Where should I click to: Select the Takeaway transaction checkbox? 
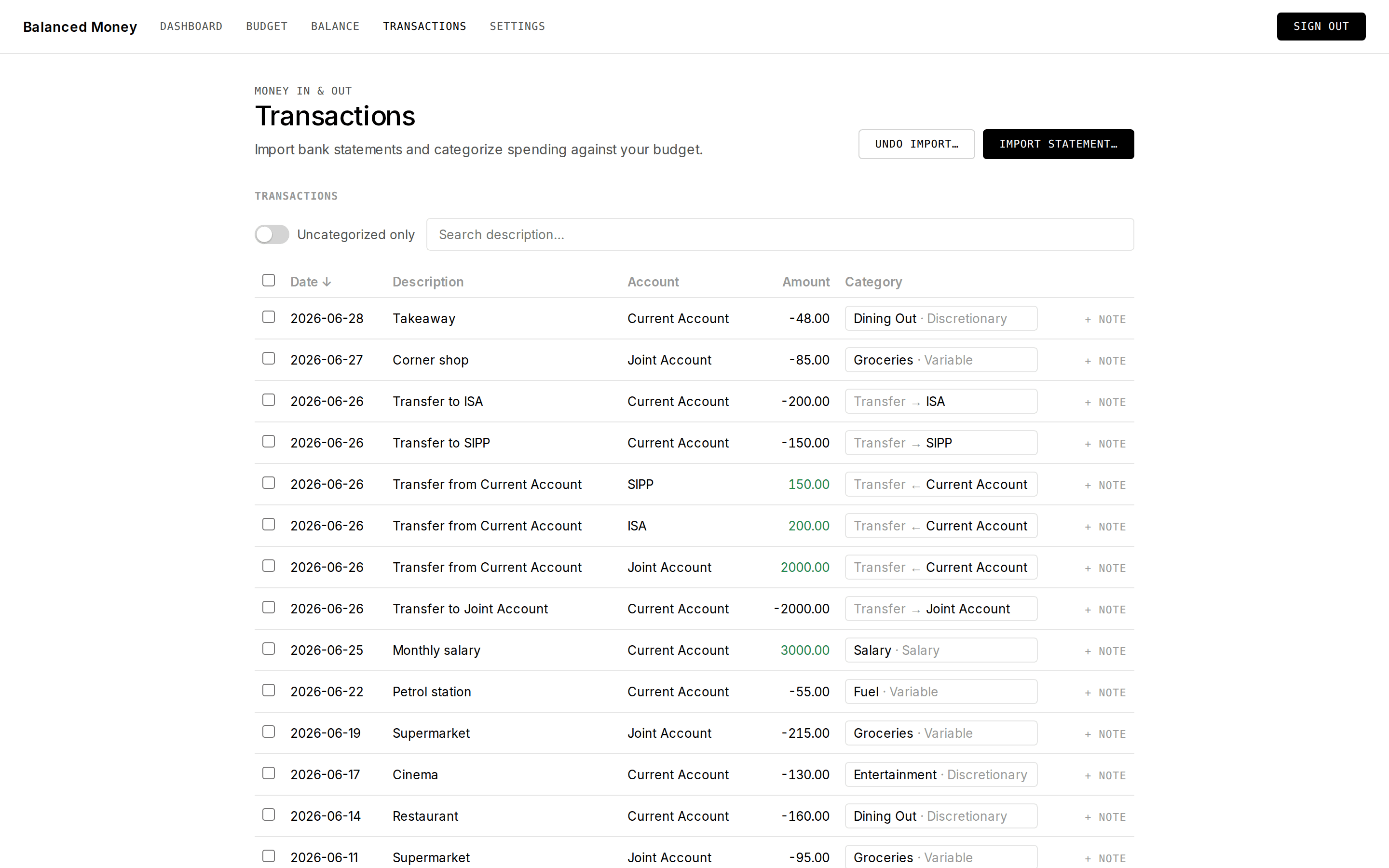269,317
